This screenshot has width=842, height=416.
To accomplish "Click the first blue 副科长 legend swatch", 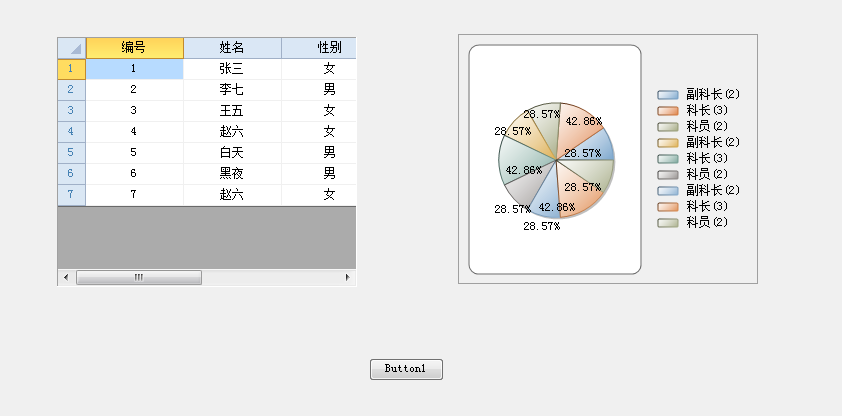I will point(667,95).
